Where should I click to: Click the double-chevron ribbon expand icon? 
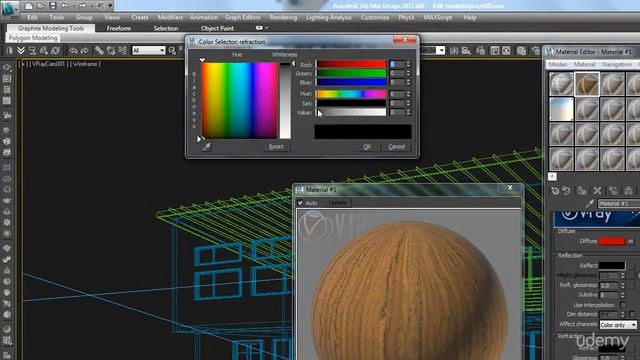(x=20, y=51)
